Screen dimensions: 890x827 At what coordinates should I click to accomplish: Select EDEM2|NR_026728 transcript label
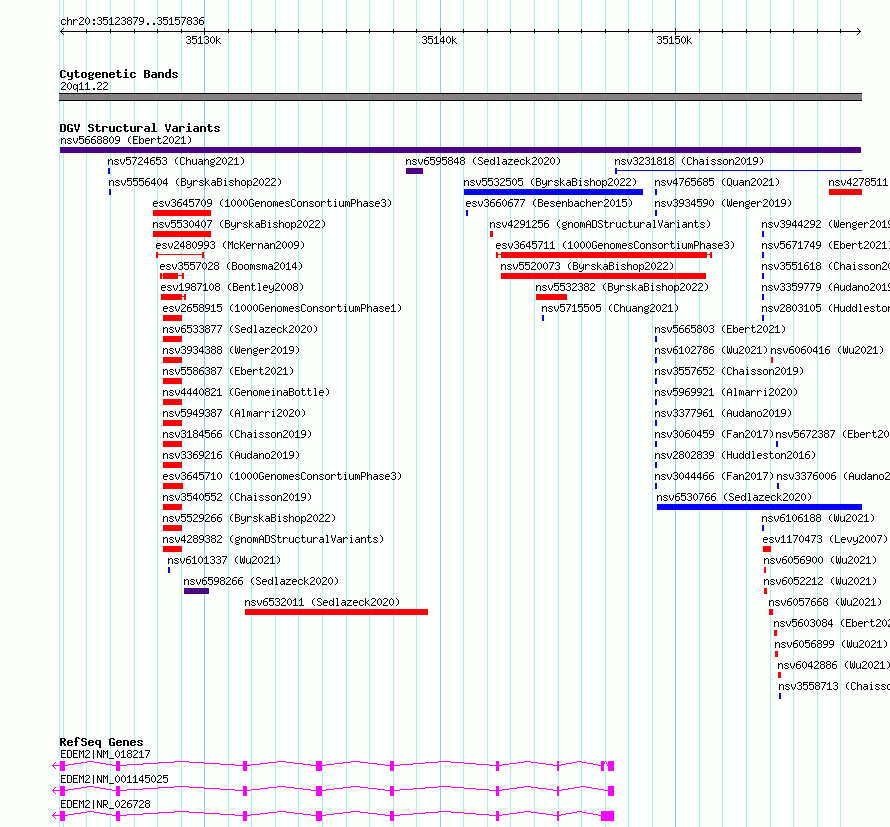[x=105, y=804]
